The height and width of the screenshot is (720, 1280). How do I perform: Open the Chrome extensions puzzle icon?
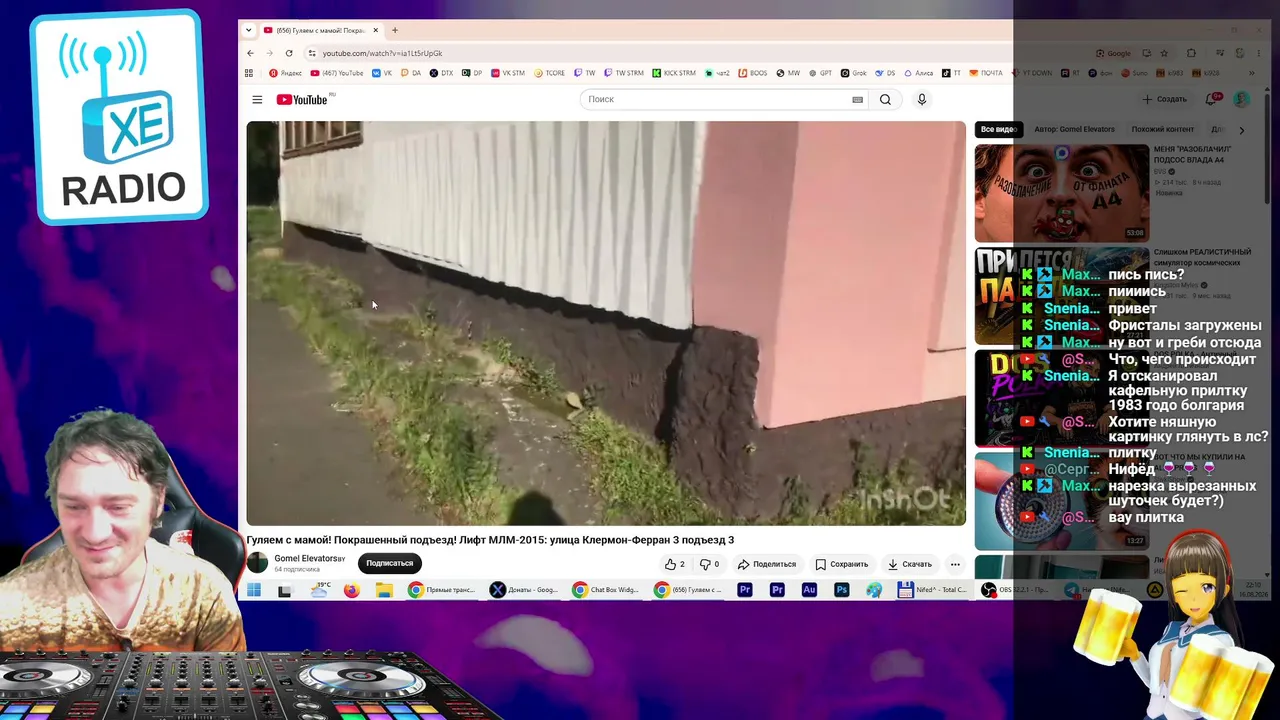(1191, 53)
